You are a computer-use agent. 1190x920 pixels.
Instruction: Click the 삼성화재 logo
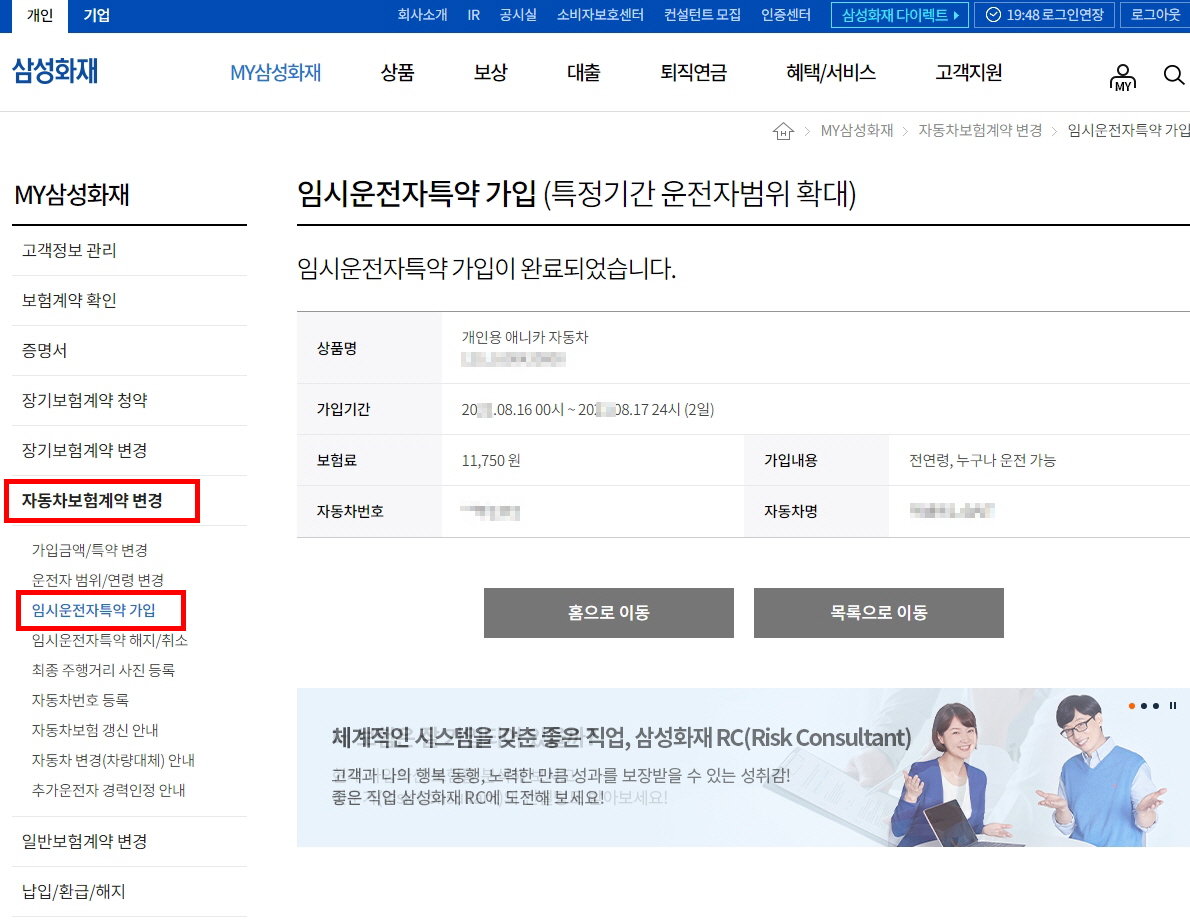click(55, 71)
